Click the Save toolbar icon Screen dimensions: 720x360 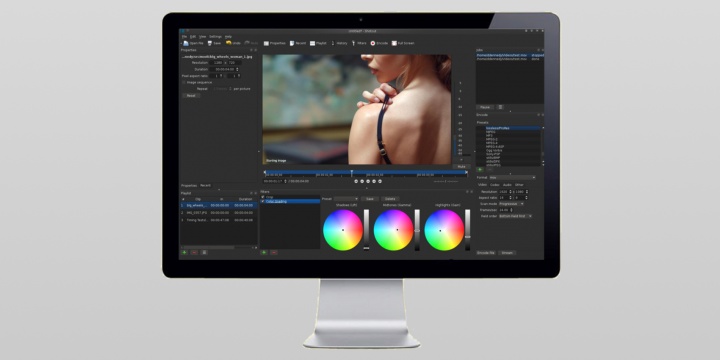[x=210, y=43]
